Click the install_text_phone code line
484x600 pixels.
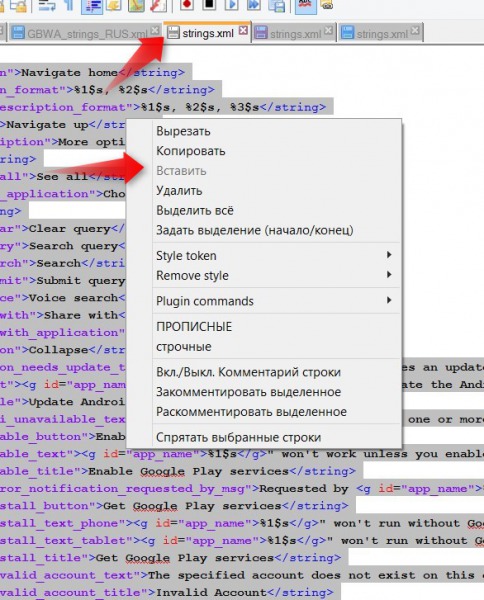point(242,523)
